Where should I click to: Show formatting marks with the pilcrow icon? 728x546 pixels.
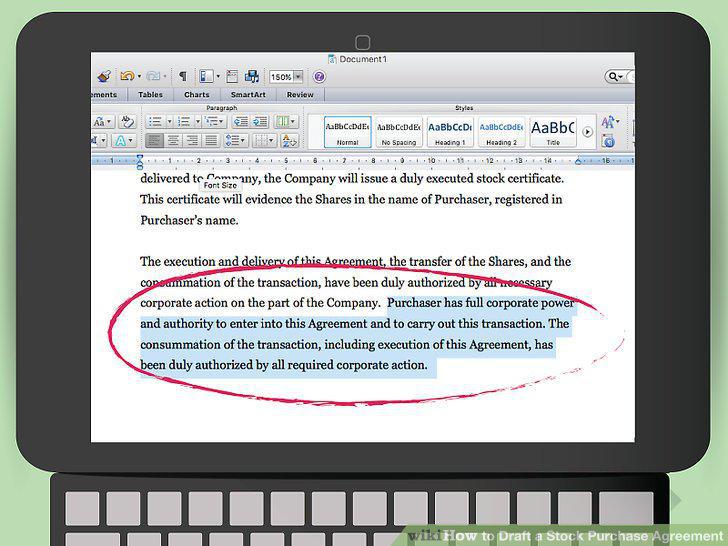pos(183,76)
